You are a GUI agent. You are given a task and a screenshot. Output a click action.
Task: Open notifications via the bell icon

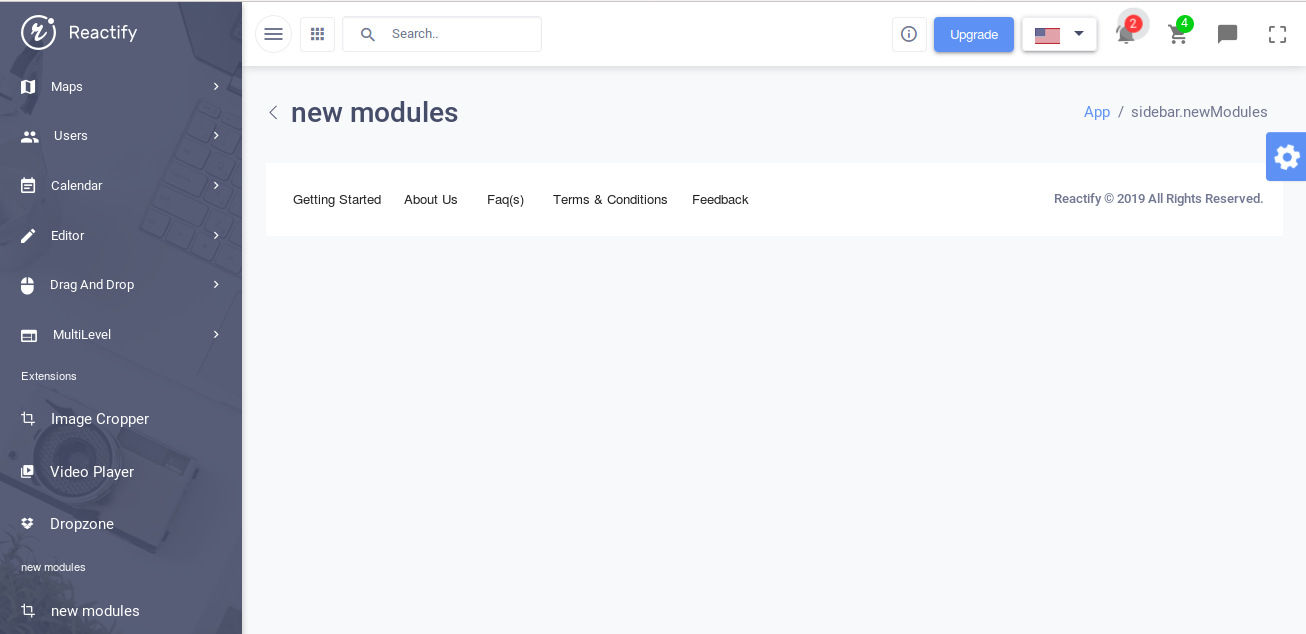1125,34
